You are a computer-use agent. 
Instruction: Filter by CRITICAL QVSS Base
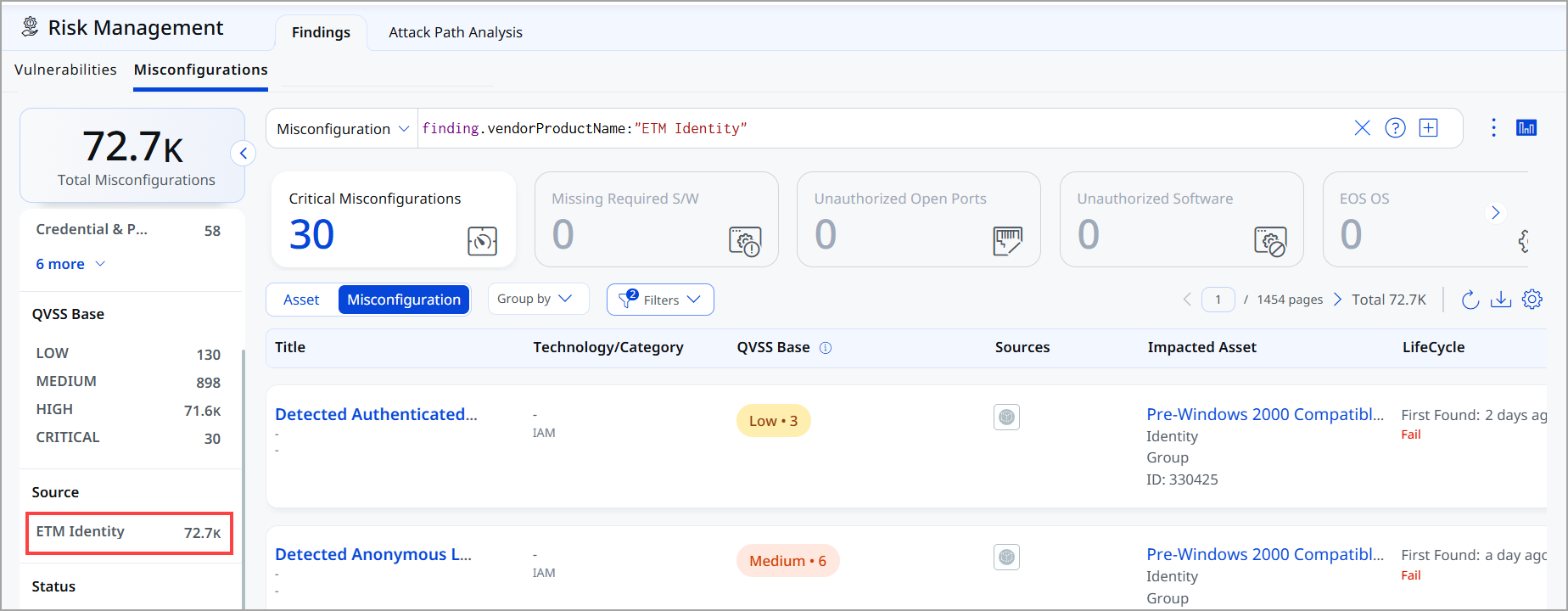coord(128,438)
